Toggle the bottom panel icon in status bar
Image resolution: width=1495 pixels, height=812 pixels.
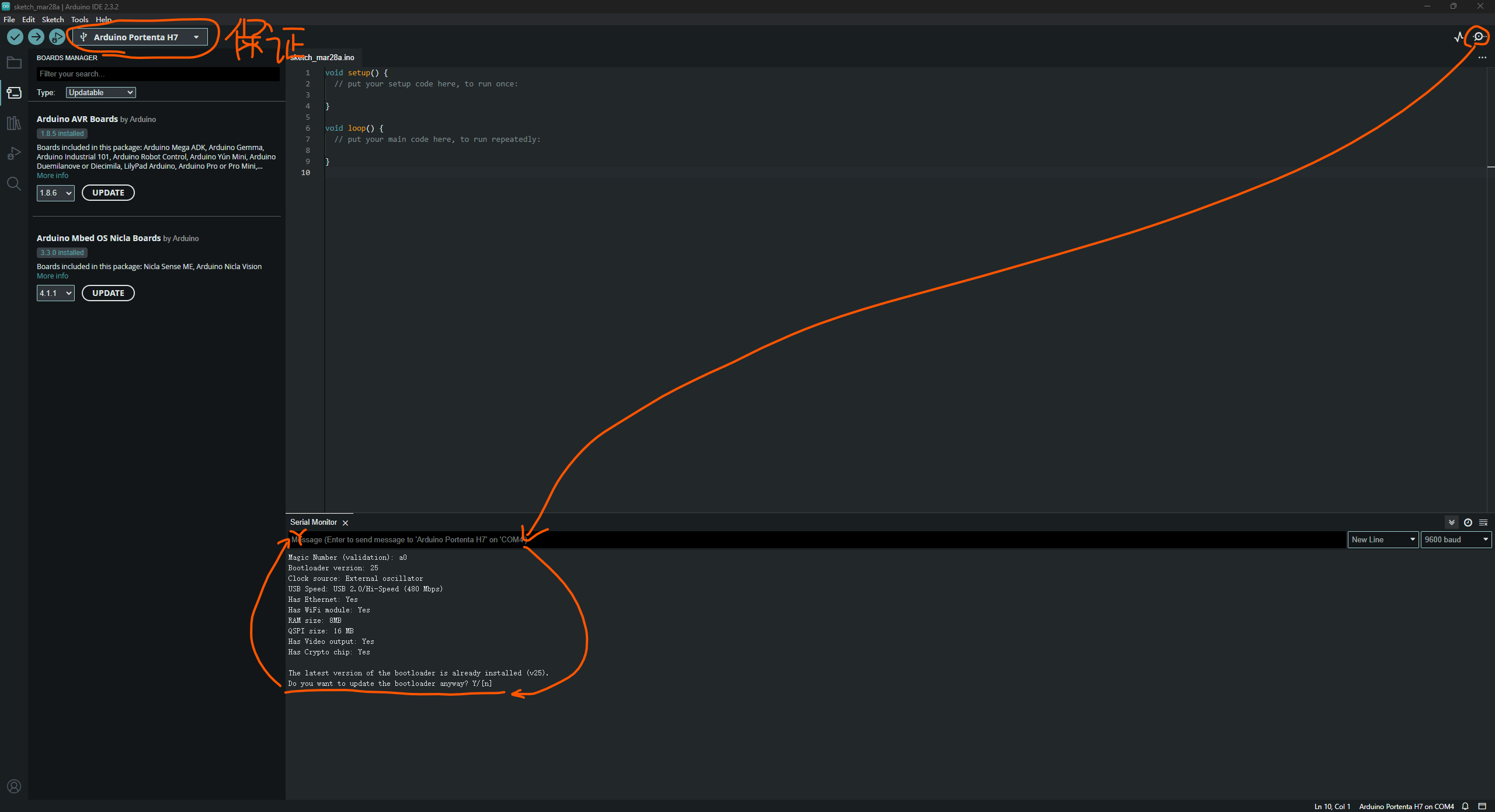coord(1482,806)
